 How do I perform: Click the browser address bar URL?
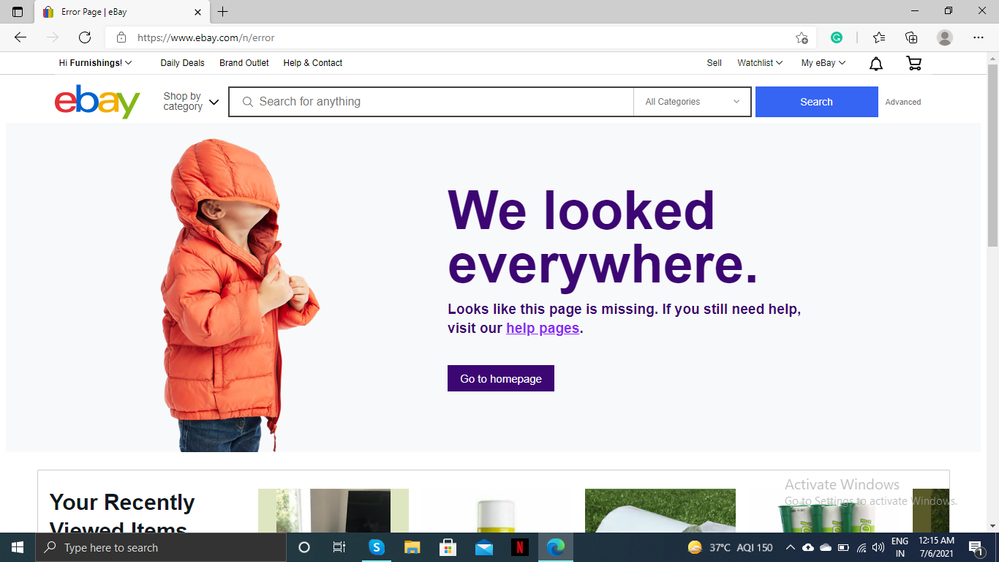tap(206, 38)
